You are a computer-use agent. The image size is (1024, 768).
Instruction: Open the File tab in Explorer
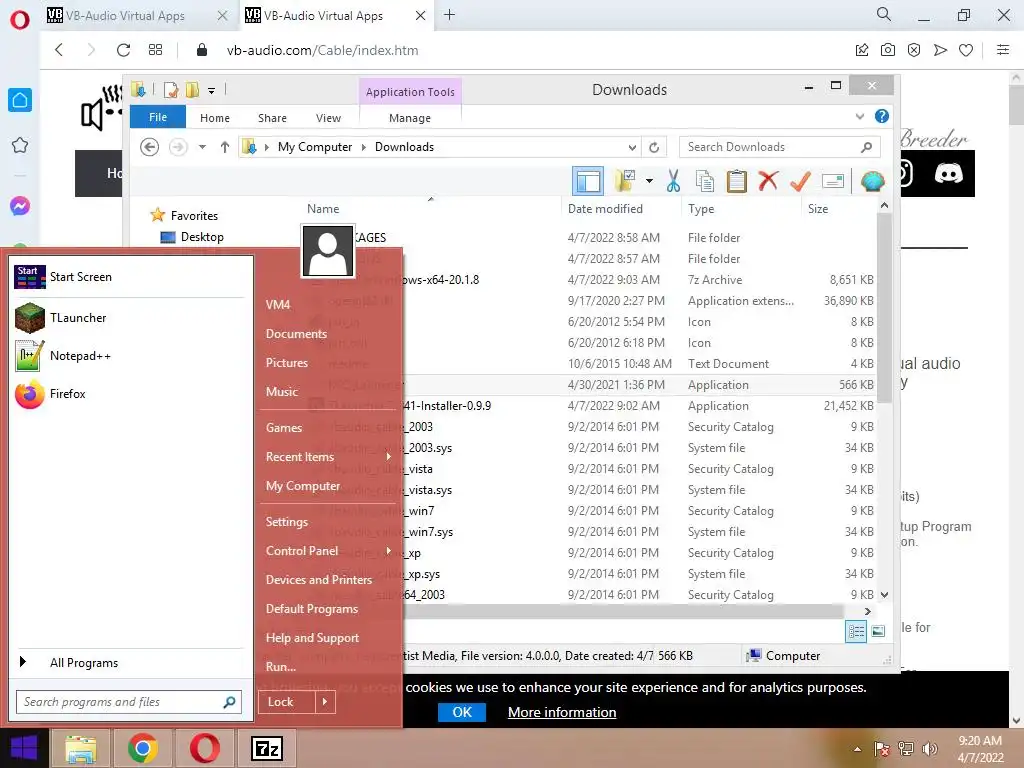[x=158, y=117]
